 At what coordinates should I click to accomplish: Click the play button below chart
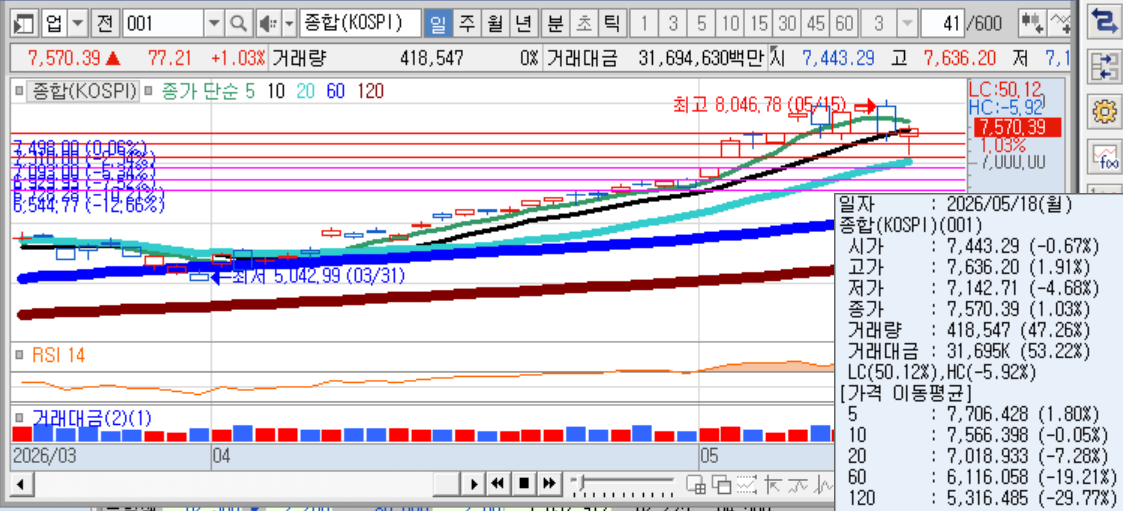[x=473, y=484]
